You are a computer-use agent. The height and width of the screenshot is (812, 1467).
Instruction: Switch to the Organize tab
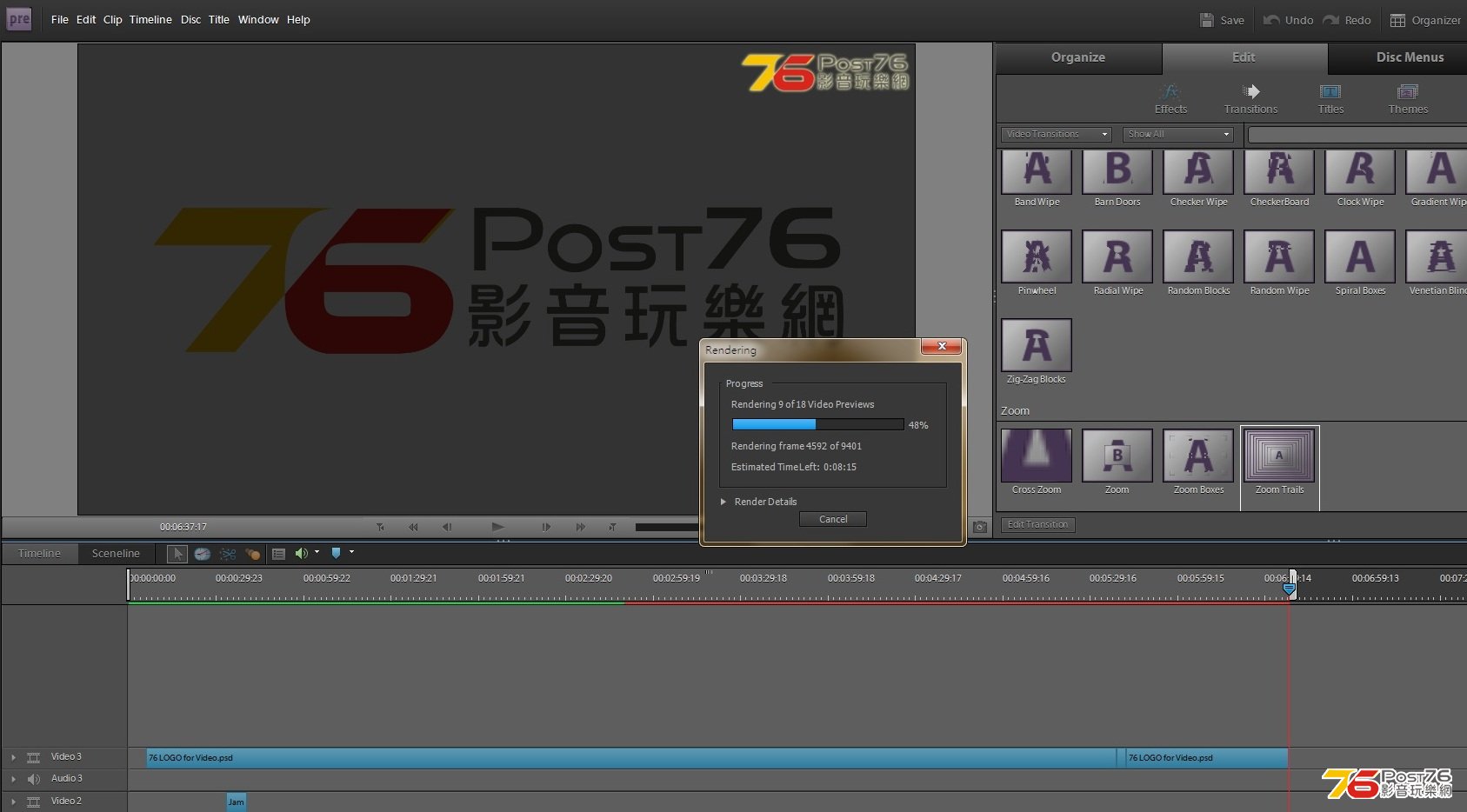coord(1078,57)
